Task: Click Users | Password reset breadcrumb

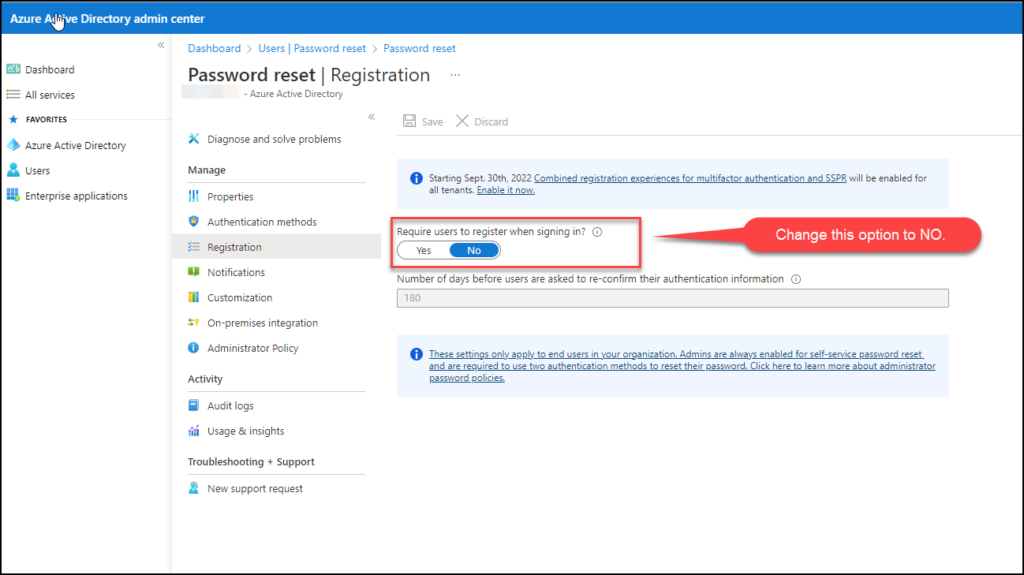Action: [312, 48]
